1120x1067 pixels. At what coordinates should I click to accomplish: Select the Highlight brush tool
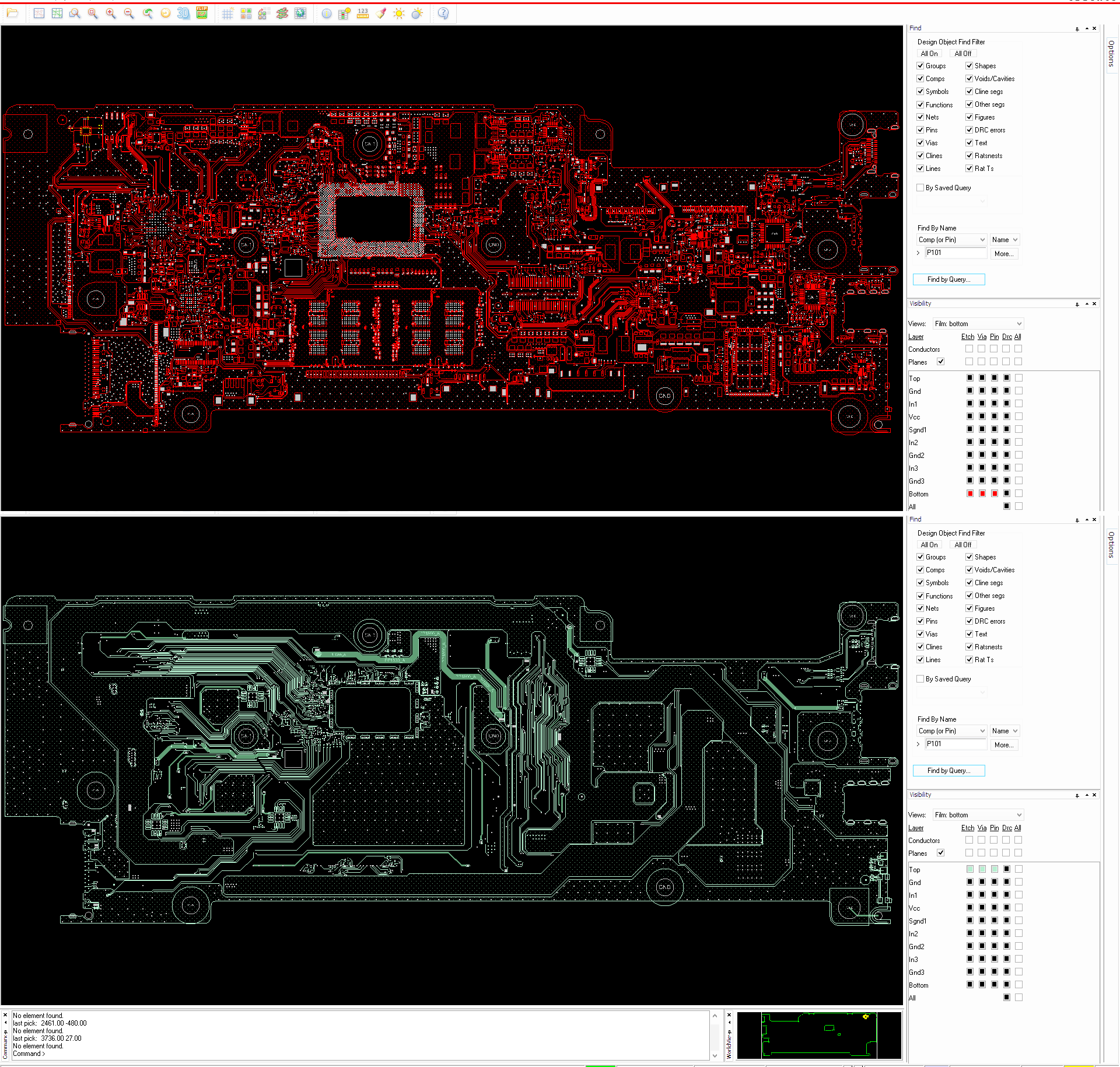pyautogui.click(x=381, y=13)
